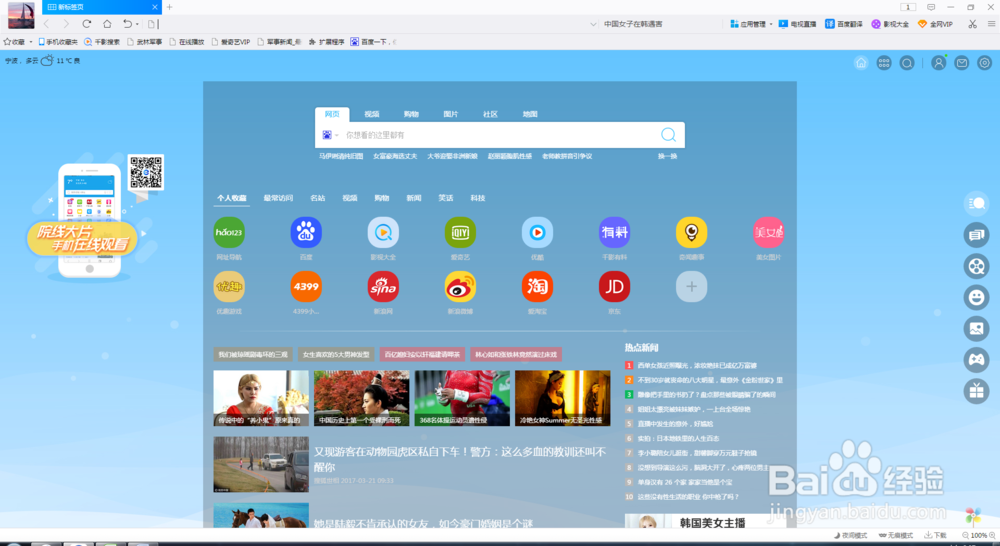
Task: Select the 图片 search tab
Action: click(x=451, y=114)
